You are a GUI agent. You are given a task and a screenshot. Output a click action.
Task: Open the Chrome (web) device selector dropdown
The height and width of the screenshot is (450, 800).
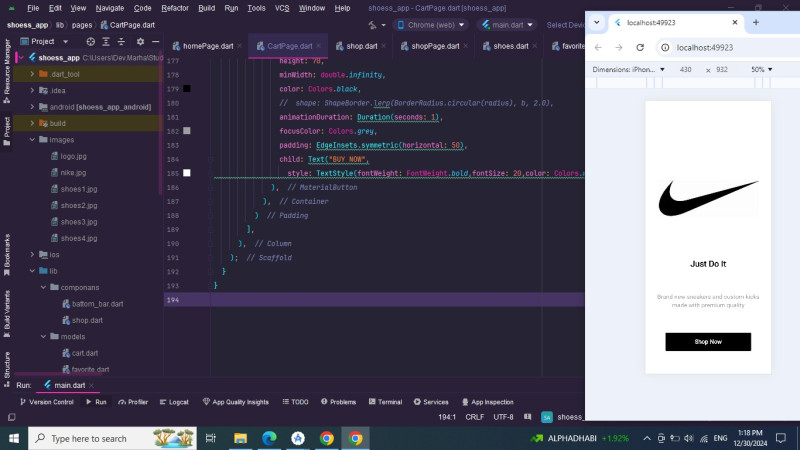coord(430,25)
